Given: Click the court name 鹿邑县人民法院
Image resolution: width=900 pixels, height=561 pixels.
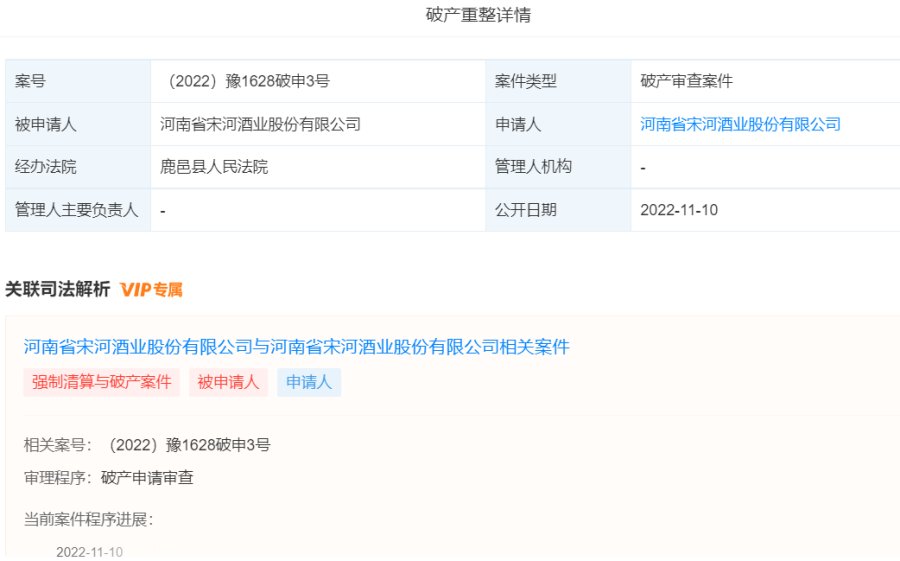Looking at the screenshot, I should pyautogui.click(x=214, y=167).
